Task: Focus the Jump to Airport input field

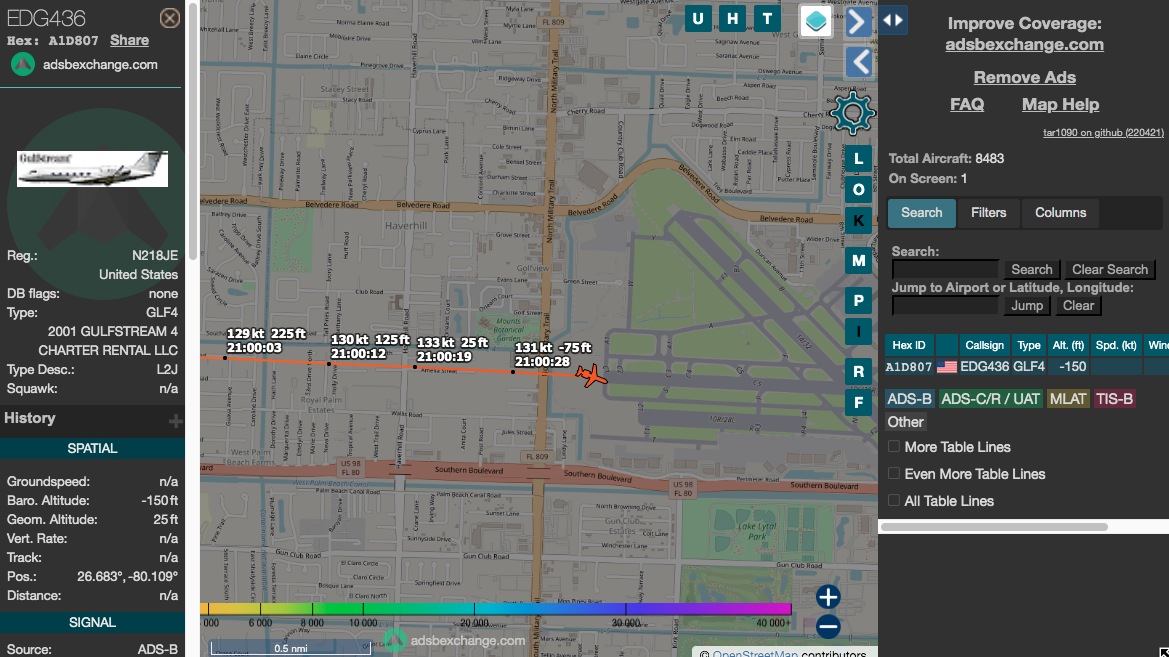Action: point(945,306)
